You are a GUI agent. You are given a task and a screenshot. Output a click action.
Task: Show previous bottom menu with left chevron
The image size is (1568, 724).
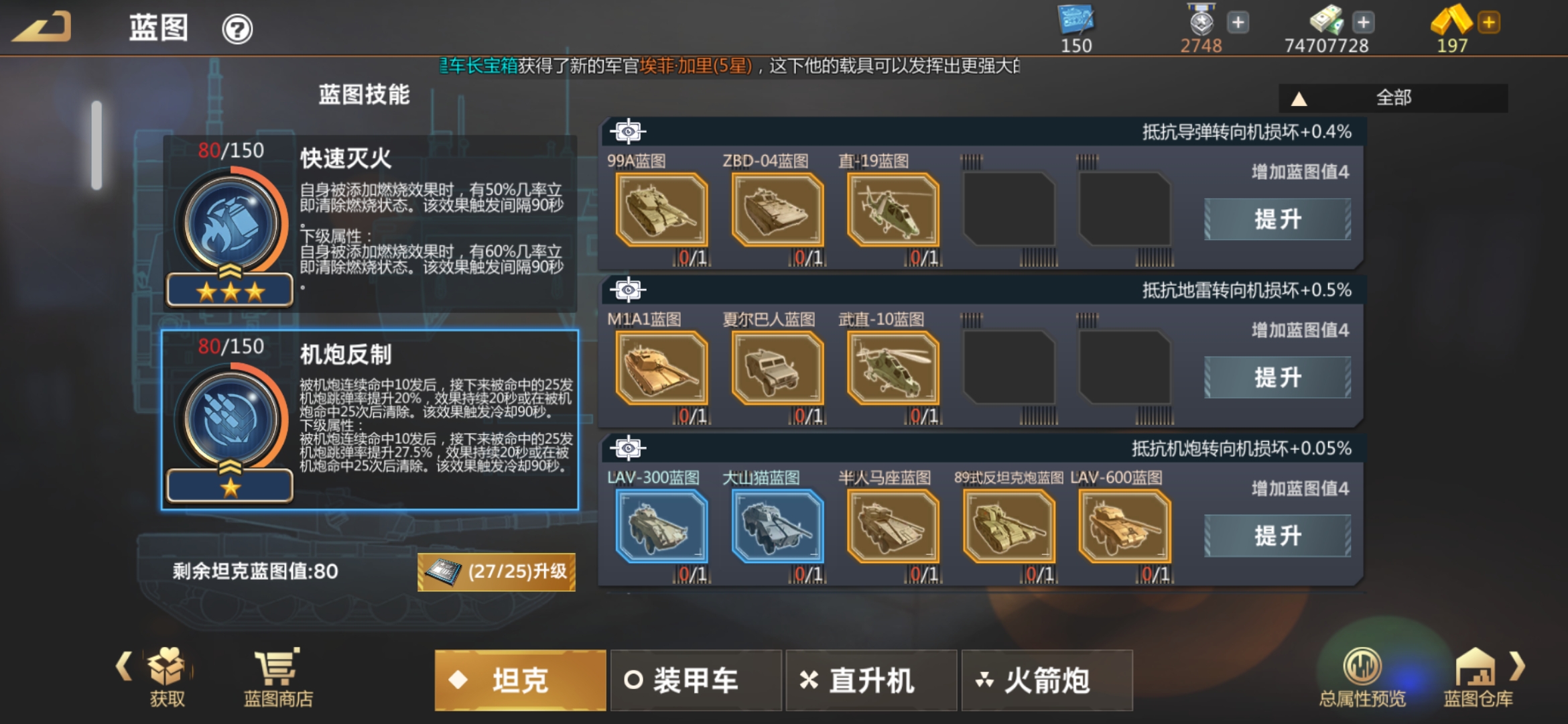125,666
